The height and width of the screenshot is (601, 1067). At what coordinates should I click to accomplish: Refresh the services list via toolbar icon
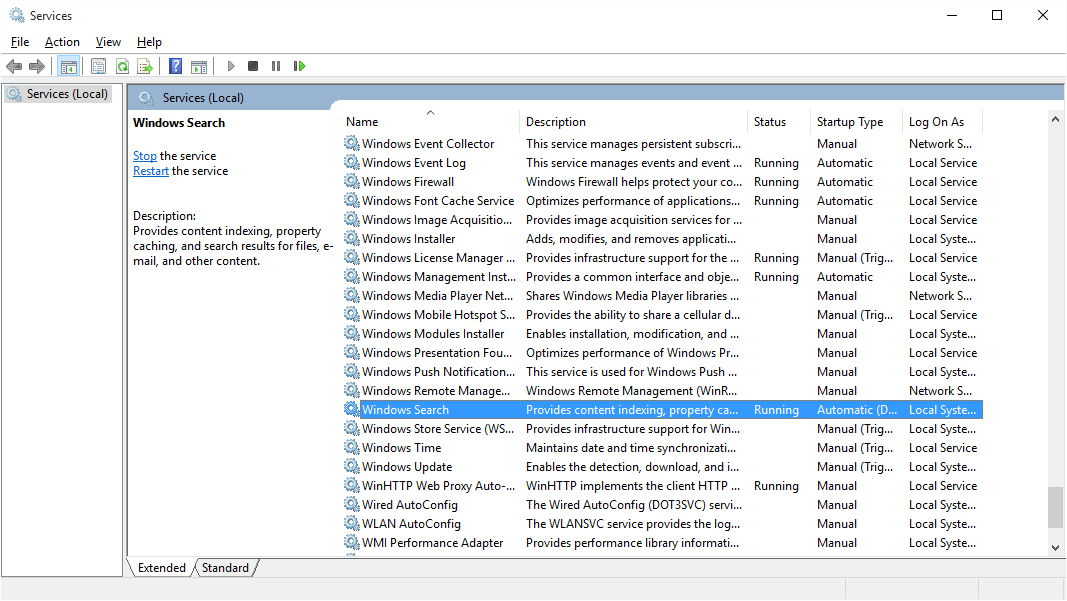121,66
